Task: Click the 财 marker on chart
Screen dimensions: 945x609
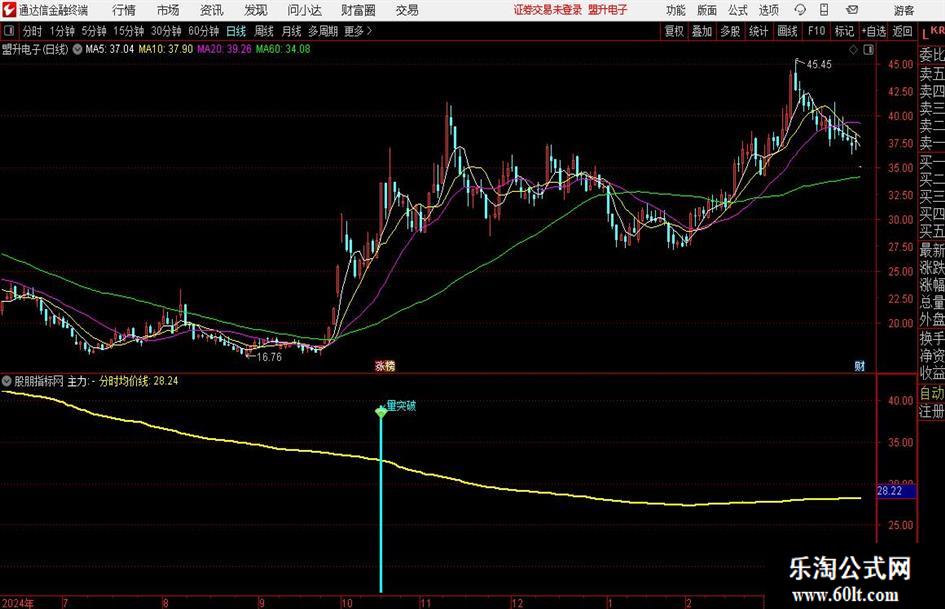Action: tap(860, 365)
